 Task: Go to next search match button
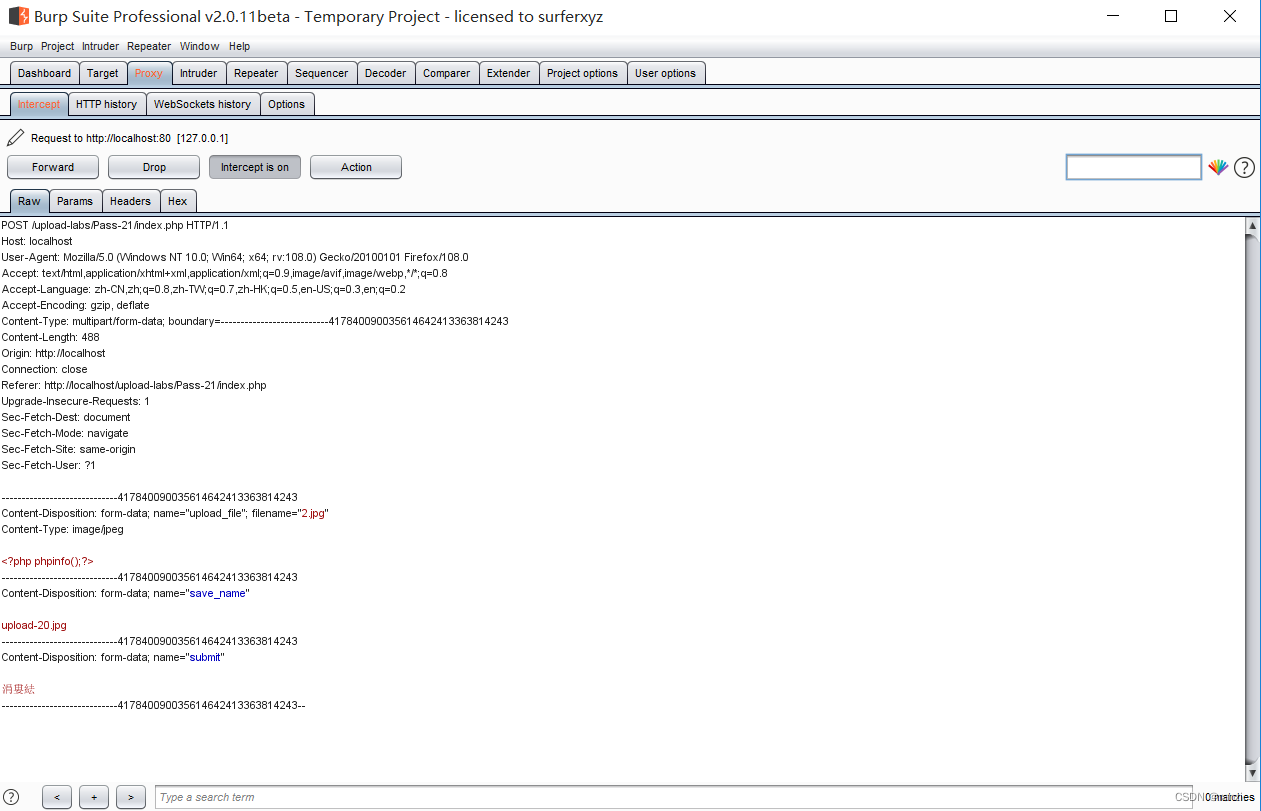tap(131, 797)
